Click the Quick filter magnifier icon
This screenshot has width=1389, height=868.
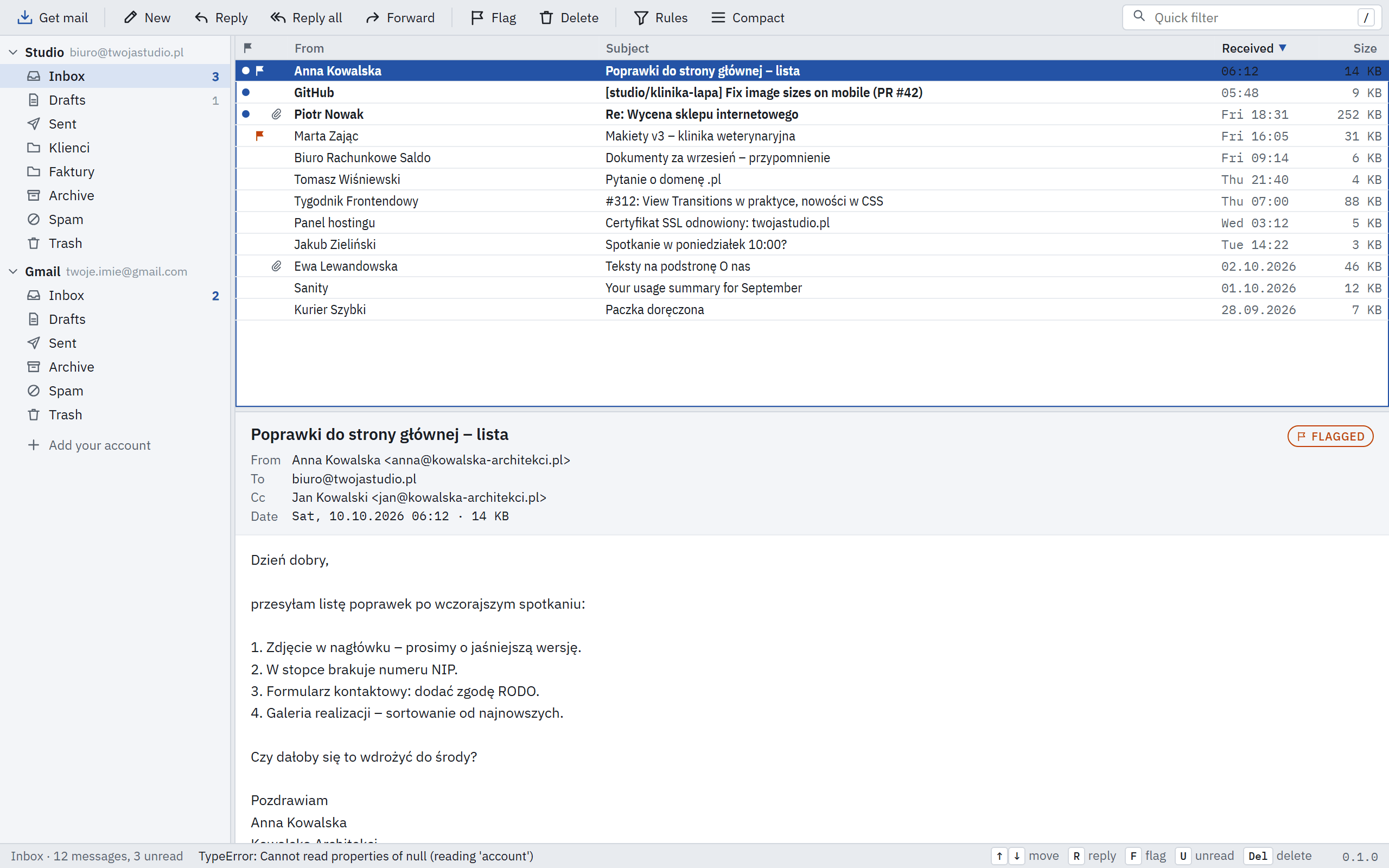tap(1139, 16)
